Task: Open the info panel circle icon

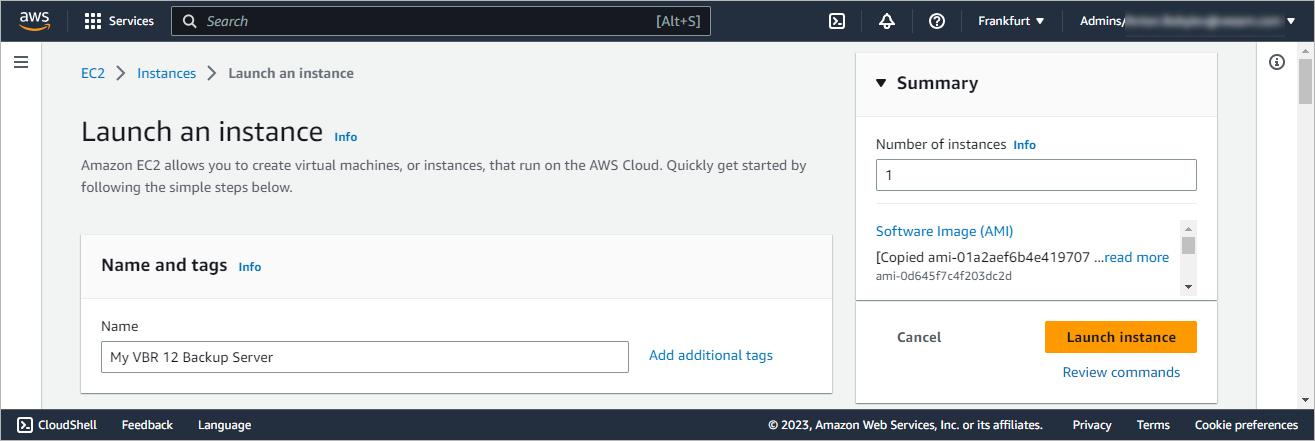Action: [1276, 62]
